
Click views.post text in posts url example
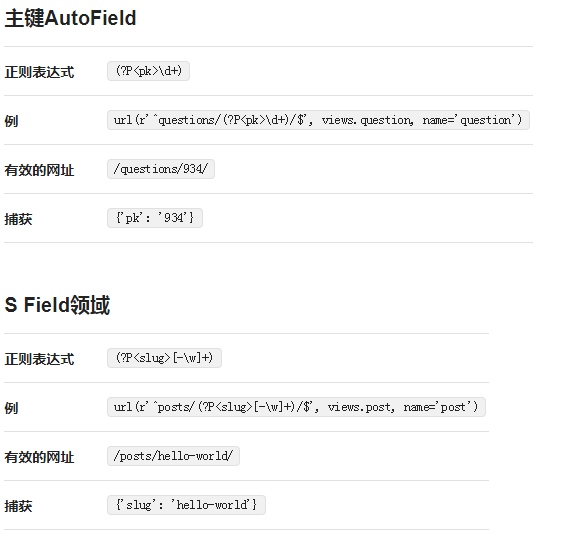(360, 407)
